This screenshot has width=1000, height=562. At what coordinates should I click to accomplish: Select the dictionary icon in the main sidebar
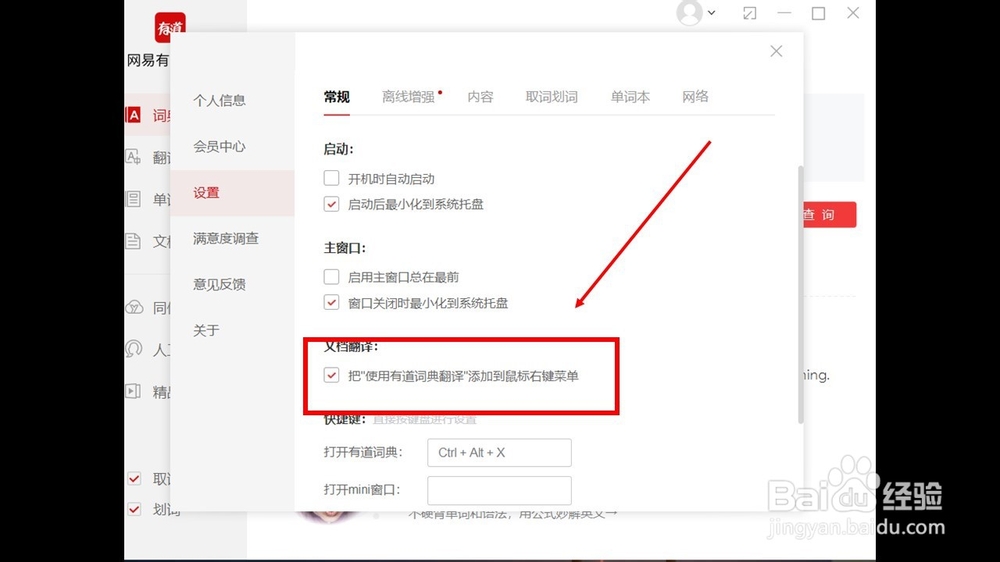[x=133, y=115]
